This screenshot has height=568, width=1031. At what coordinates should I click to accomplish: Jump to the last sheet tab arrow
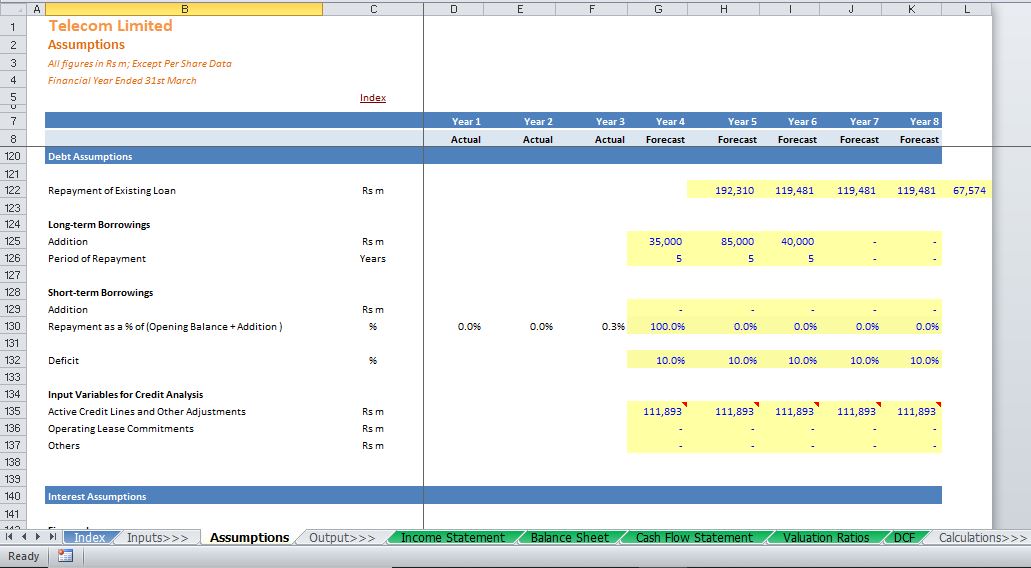pos(53,537)
